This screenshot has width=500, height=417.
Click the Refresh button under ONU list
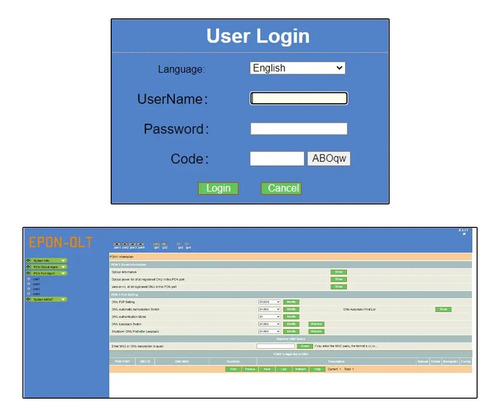[x=301, y=369]
